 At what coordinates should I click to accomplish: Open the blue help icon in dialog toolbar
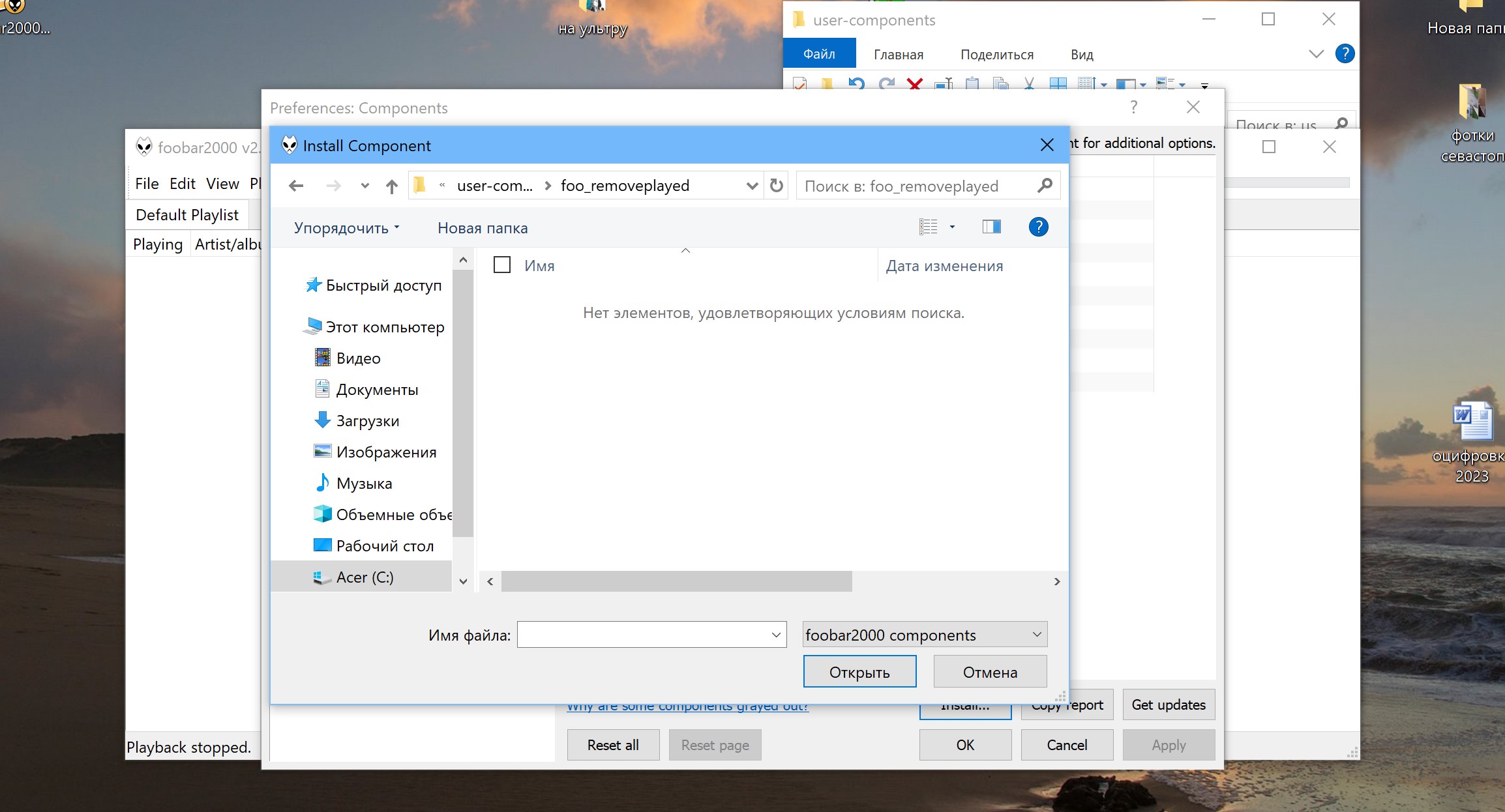(x=1038, y=227)
